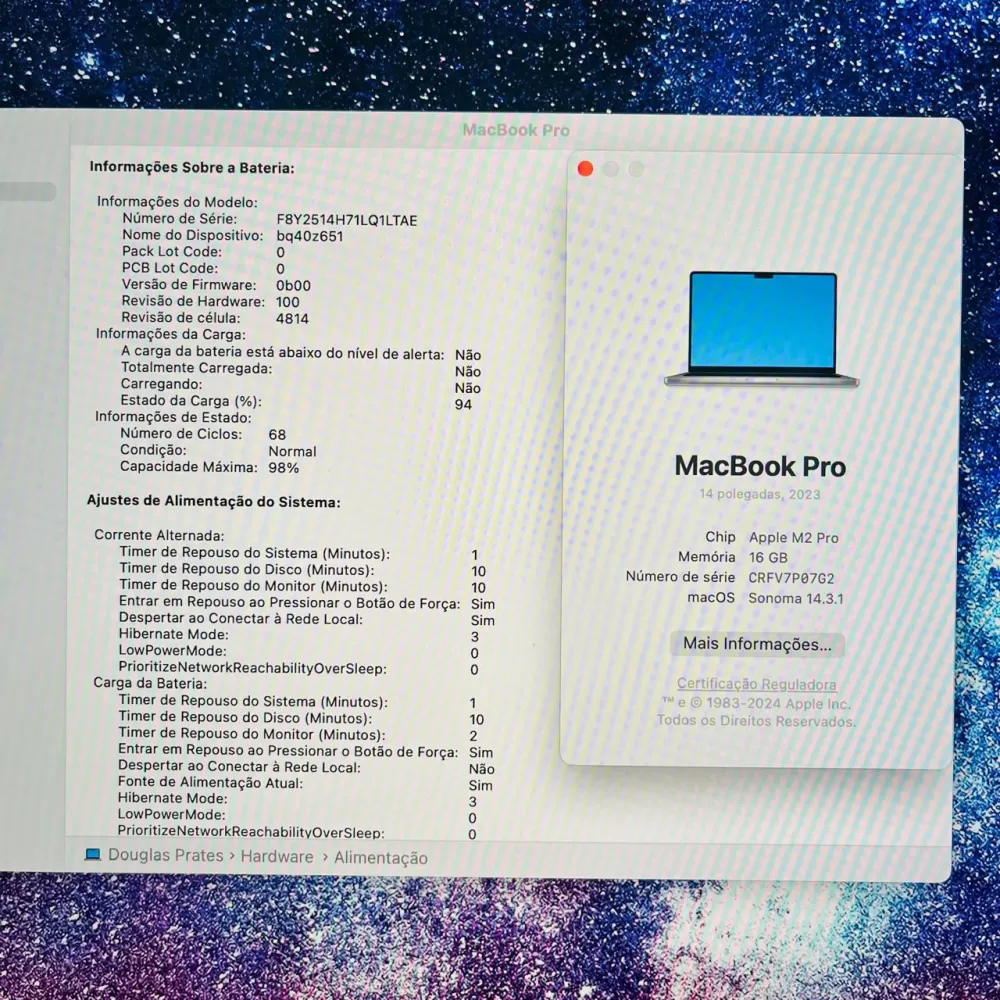Click the cell revision value 4814
The height and width of the screenshot is (1000, 1000).
tap(292, 319)
